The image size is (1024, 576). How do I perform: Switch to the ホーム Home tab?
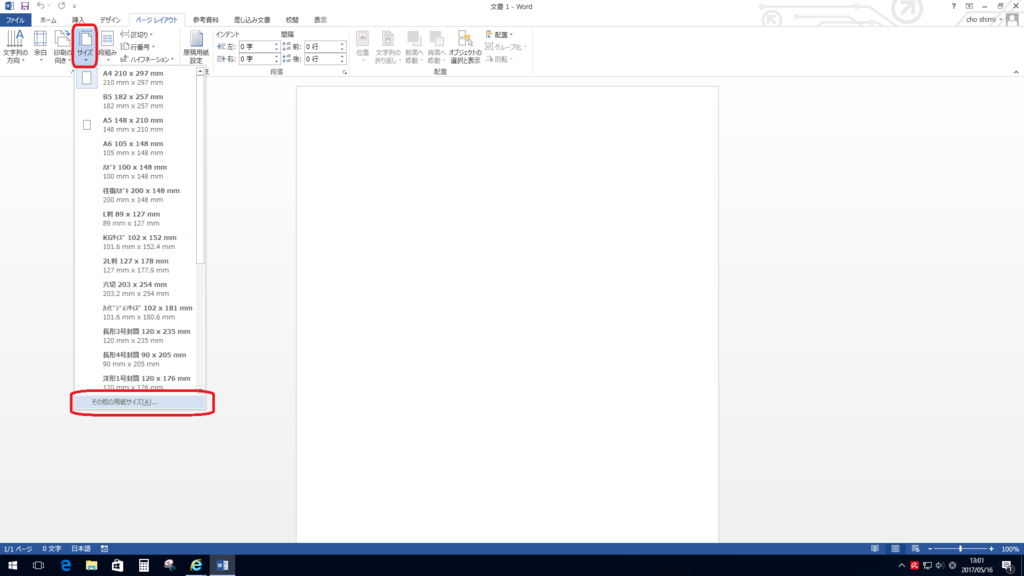pos(48,20)
